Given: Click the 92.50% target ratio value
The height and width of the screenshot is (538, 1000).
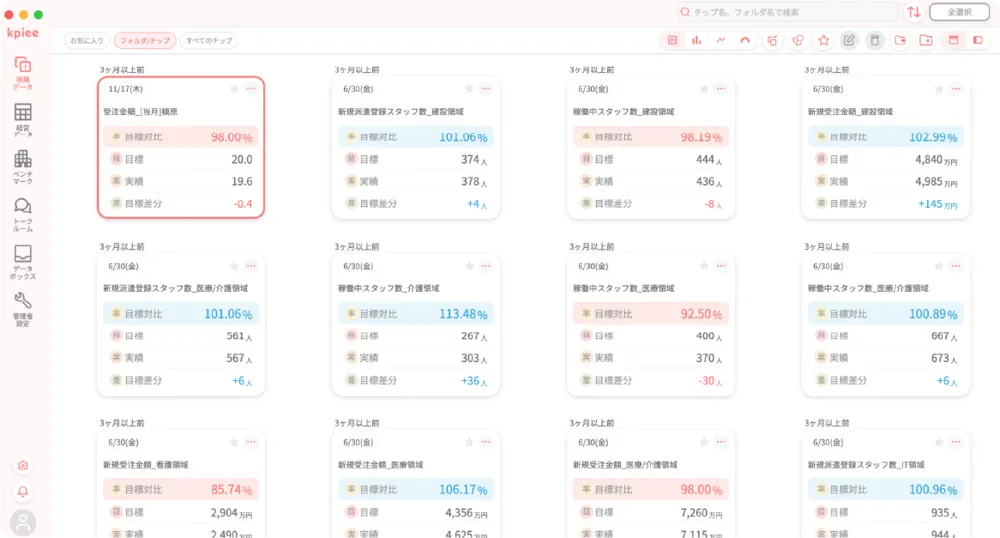Looking at the screenshot, I should coord(701,314).
